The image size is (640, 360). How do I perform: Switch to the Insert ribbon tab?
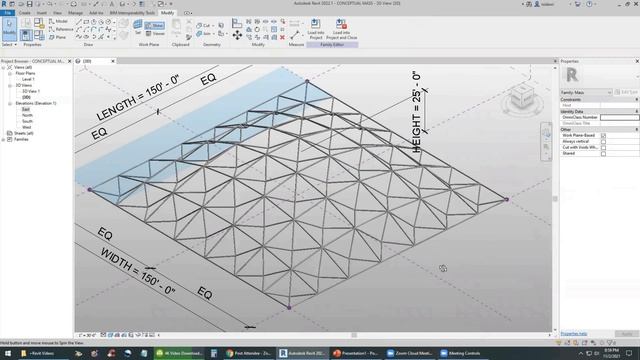42,13
